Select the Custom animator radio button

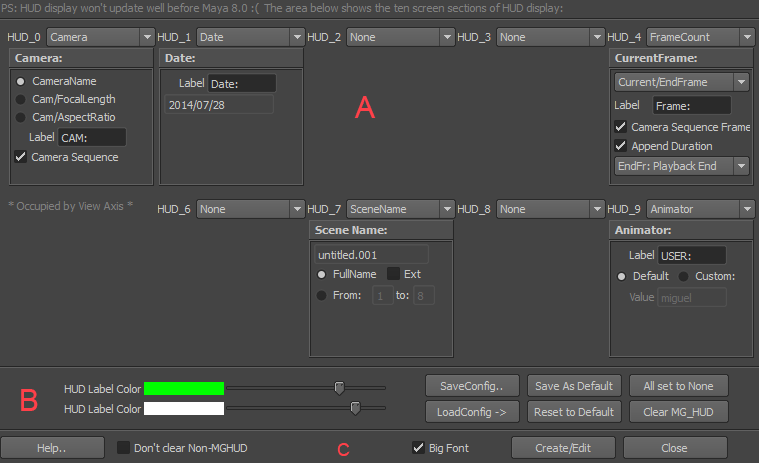click(685, 276)
